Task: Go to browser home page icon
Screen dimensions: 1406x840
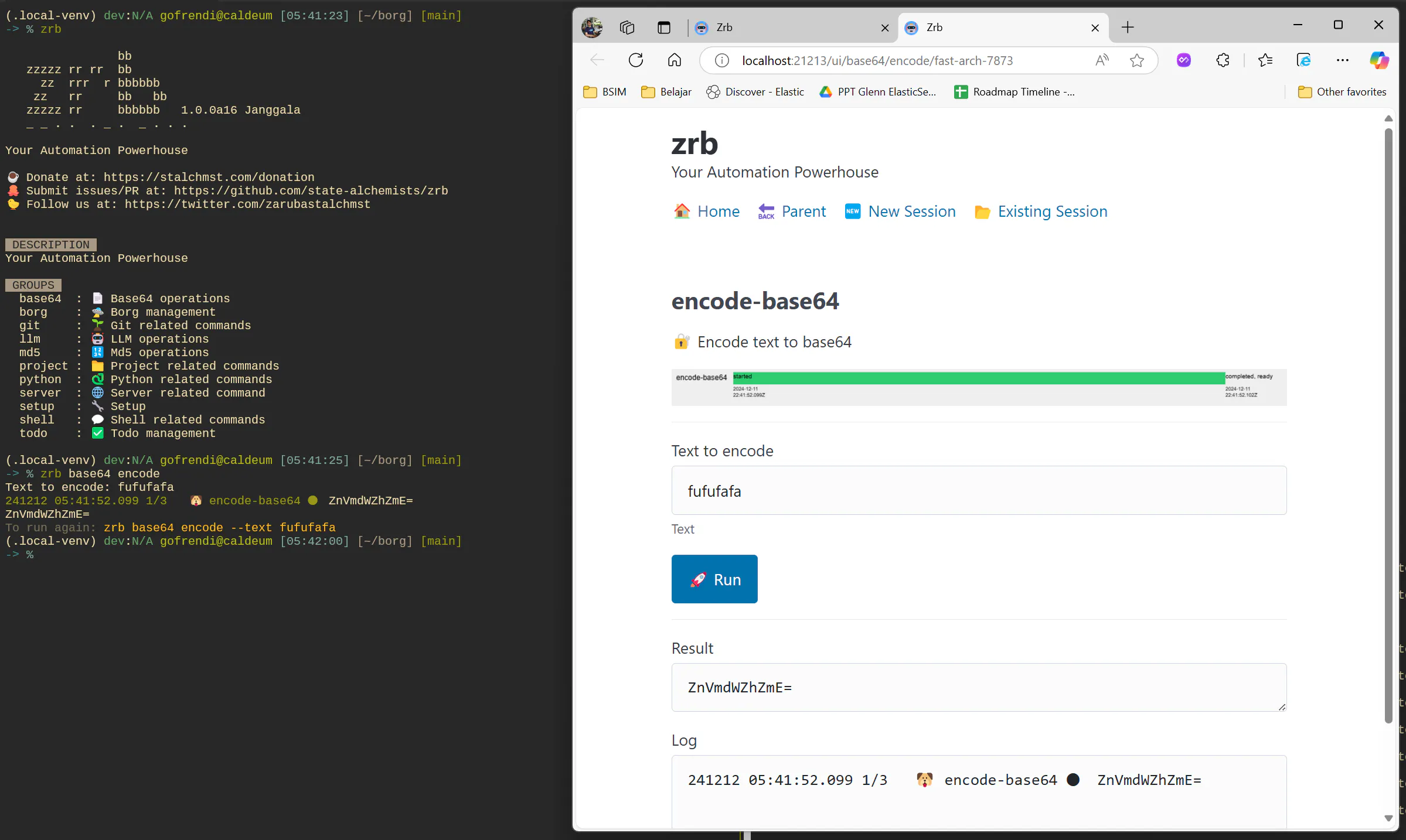Action: click(675, 60)
